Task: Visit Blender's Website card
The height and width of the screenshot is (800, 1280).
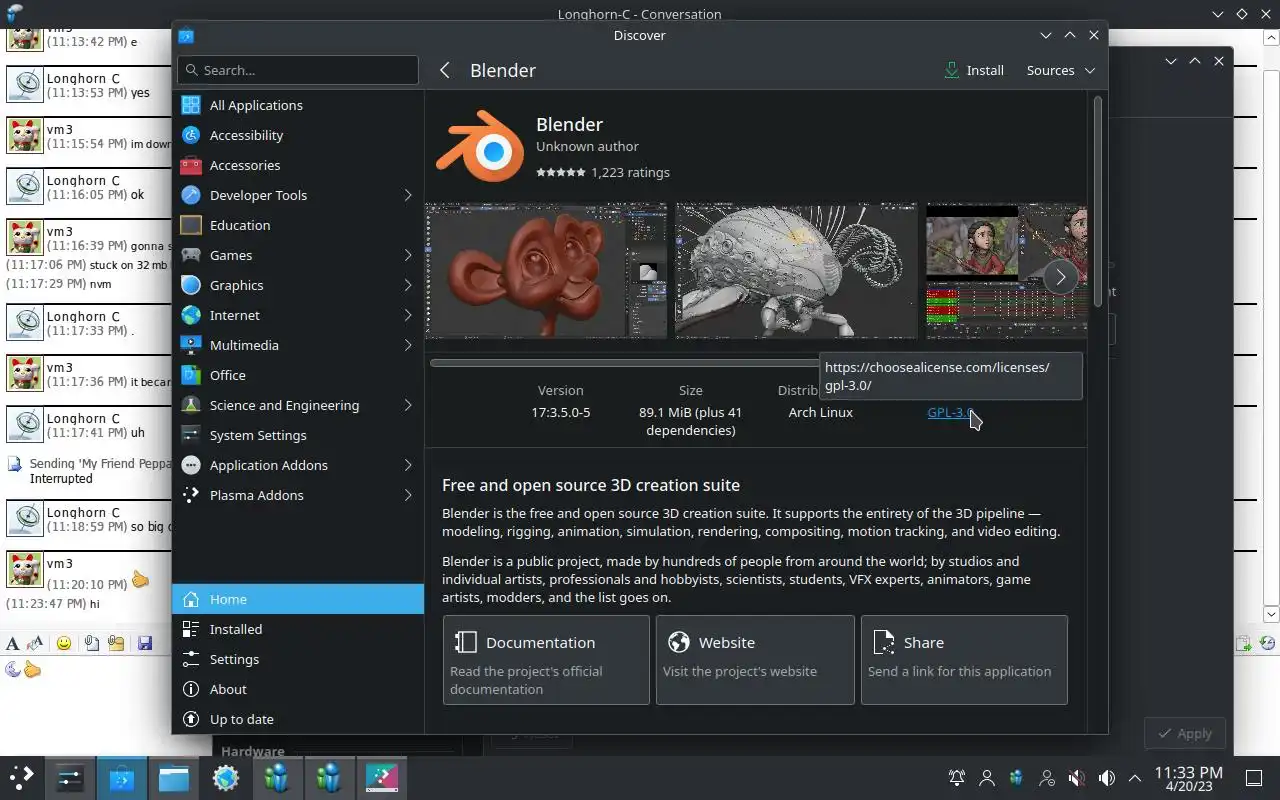Action: (x=755, y=660)
